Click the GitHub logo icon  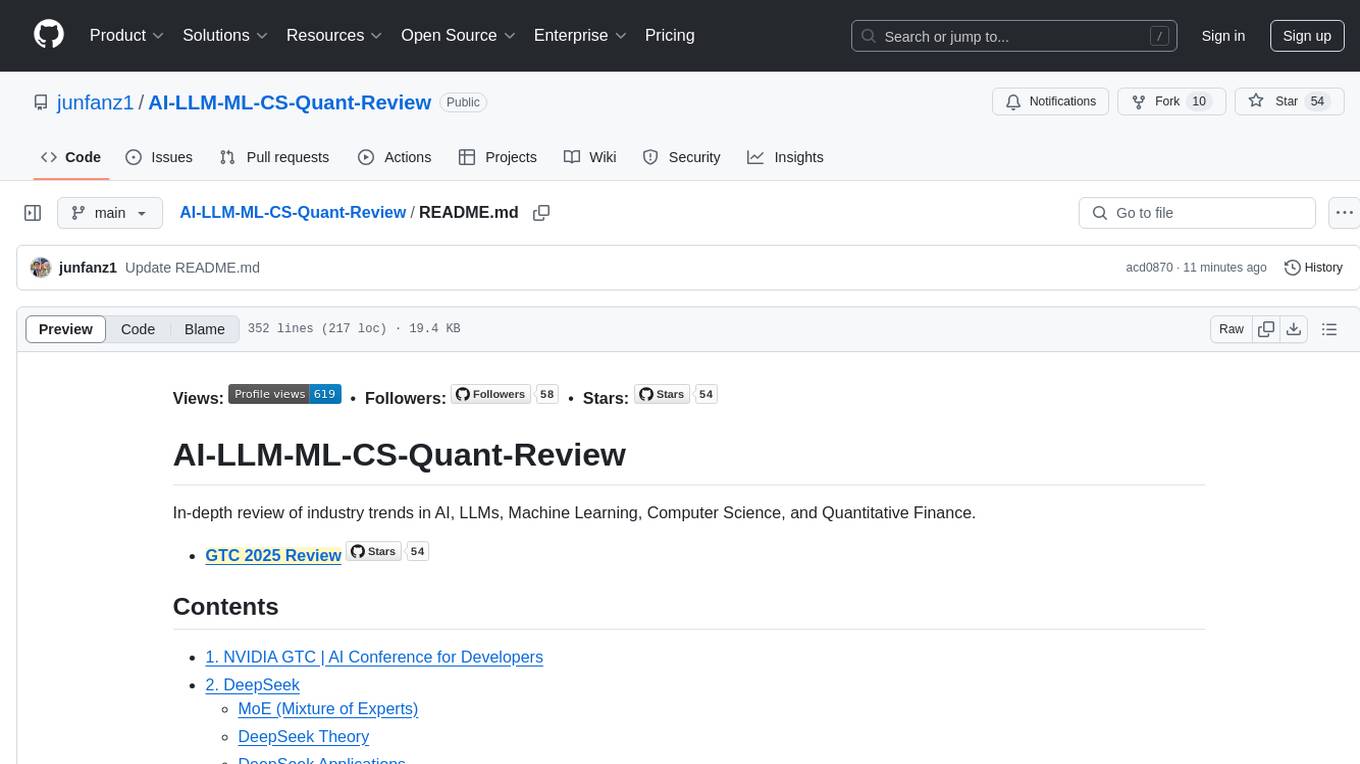tap(49, 35)
